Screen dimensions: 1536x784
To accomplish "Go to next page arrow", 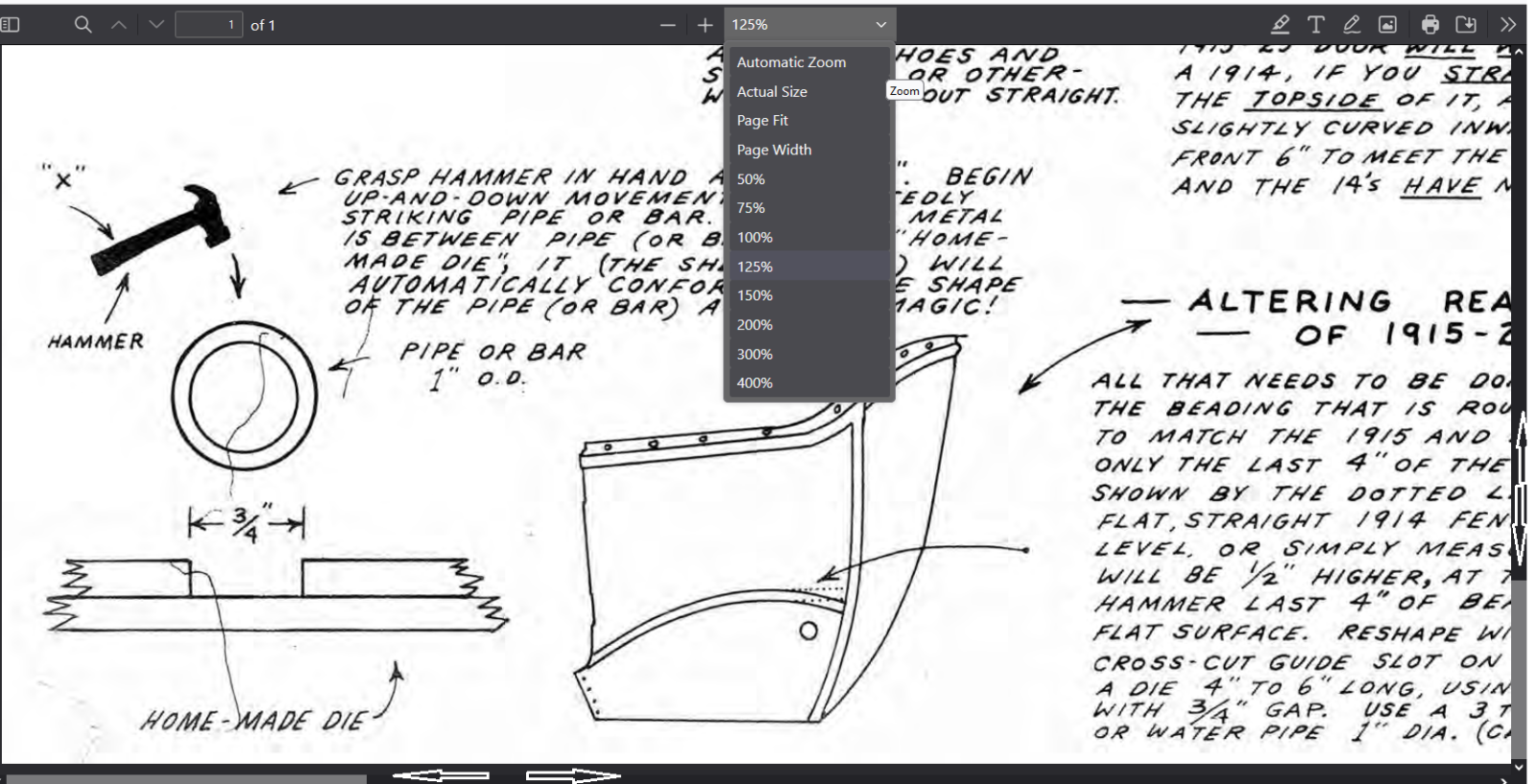I will tap(156, 25).
